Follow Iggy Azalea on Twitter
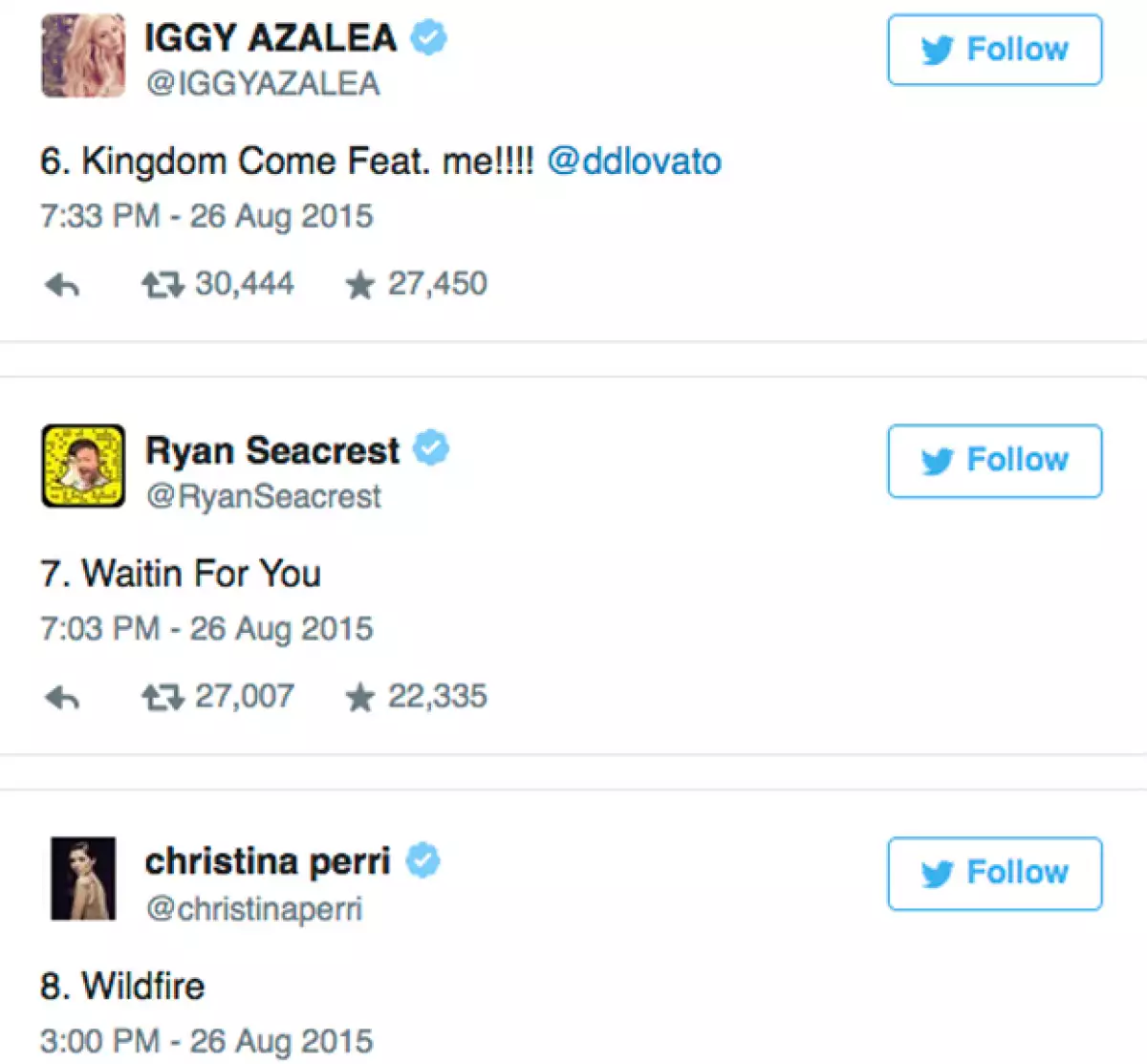 point(994,51)
